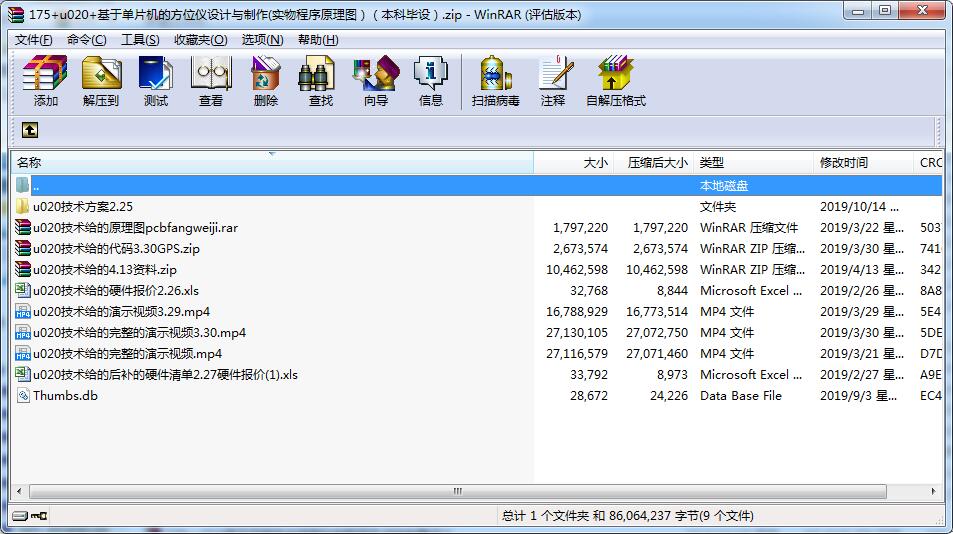Click the horizontal scrollbar right arrow
The image size is (953, 534).
[934, 491]
